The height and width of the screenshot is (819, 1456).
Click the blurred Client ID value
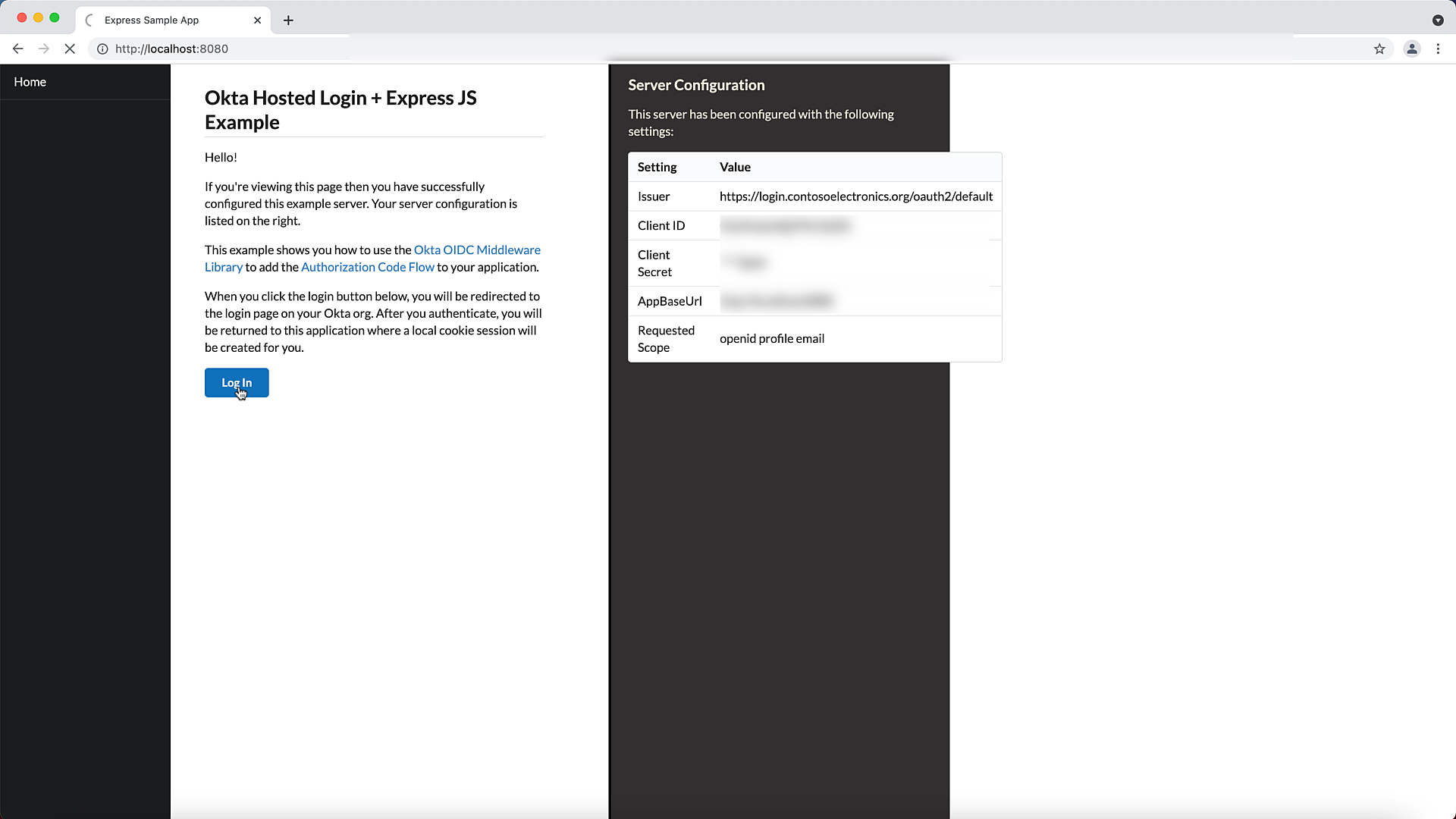785,226
